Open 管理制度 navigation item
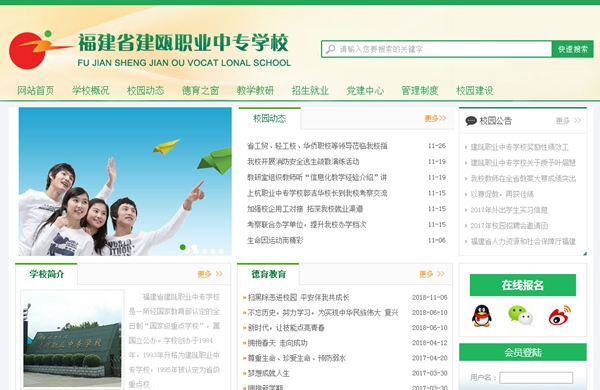 (x=420, y=91)
